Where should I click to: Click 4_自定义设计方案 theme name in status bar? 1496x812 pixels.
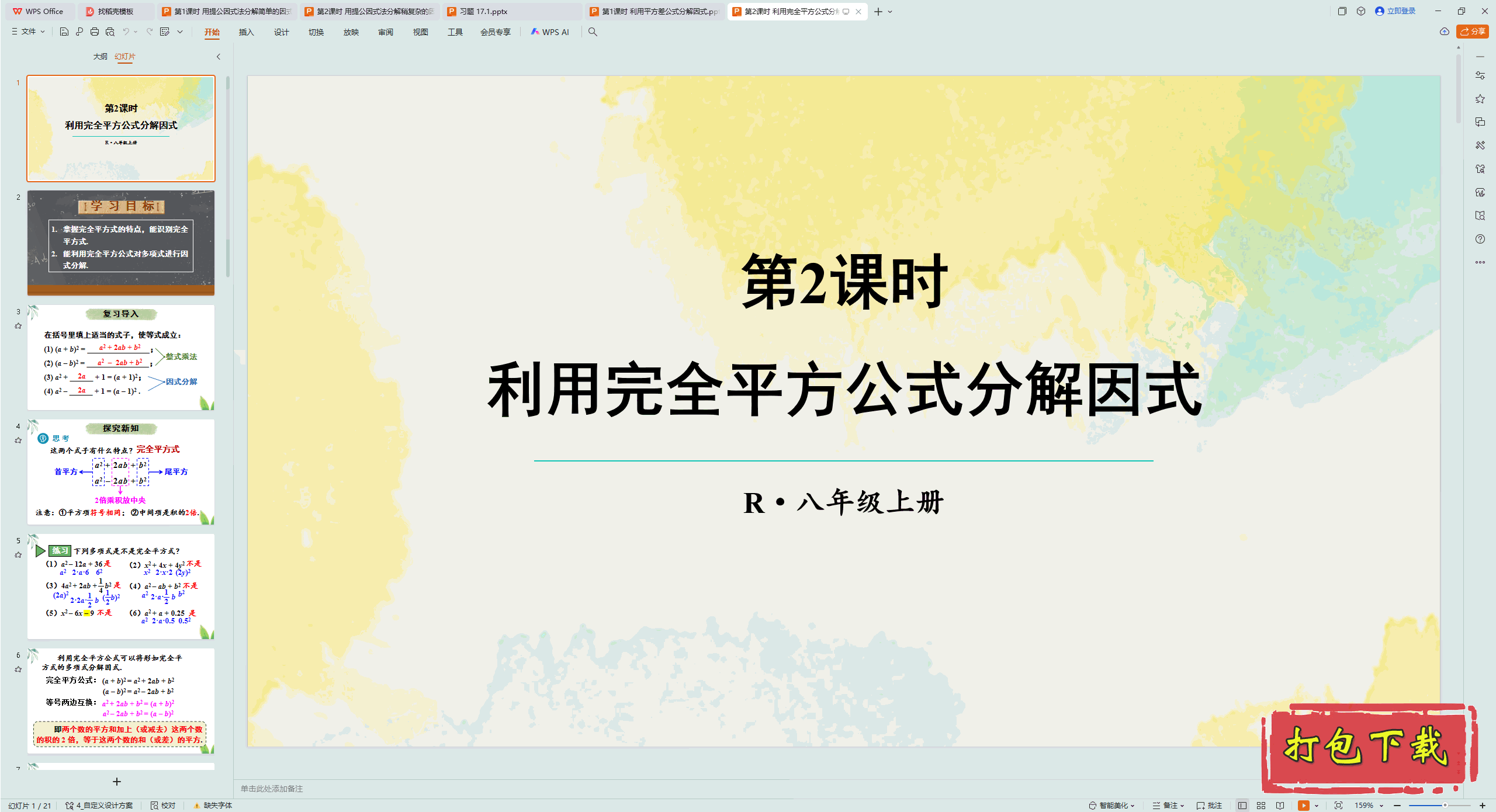click(99, 806)
